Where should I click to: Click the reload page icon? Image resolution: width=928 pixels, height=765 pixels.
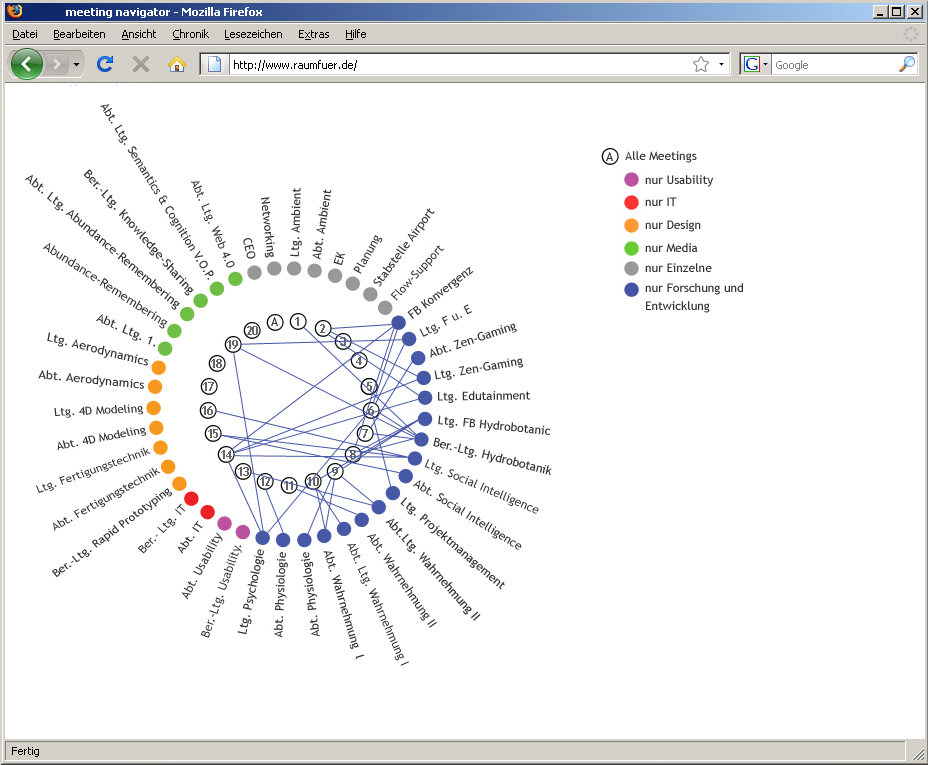click(104, 64)
